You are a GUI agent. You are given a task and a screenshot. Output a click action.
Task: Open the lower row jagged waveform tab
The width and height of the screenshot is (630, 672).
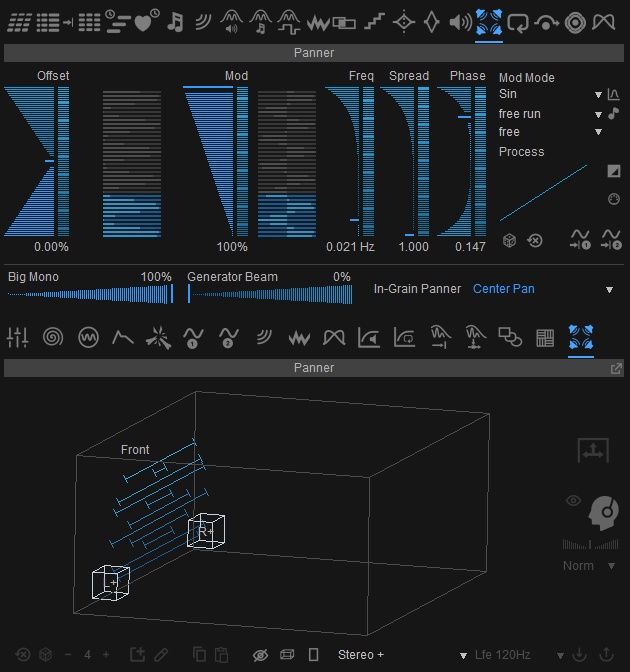[299, 338]
